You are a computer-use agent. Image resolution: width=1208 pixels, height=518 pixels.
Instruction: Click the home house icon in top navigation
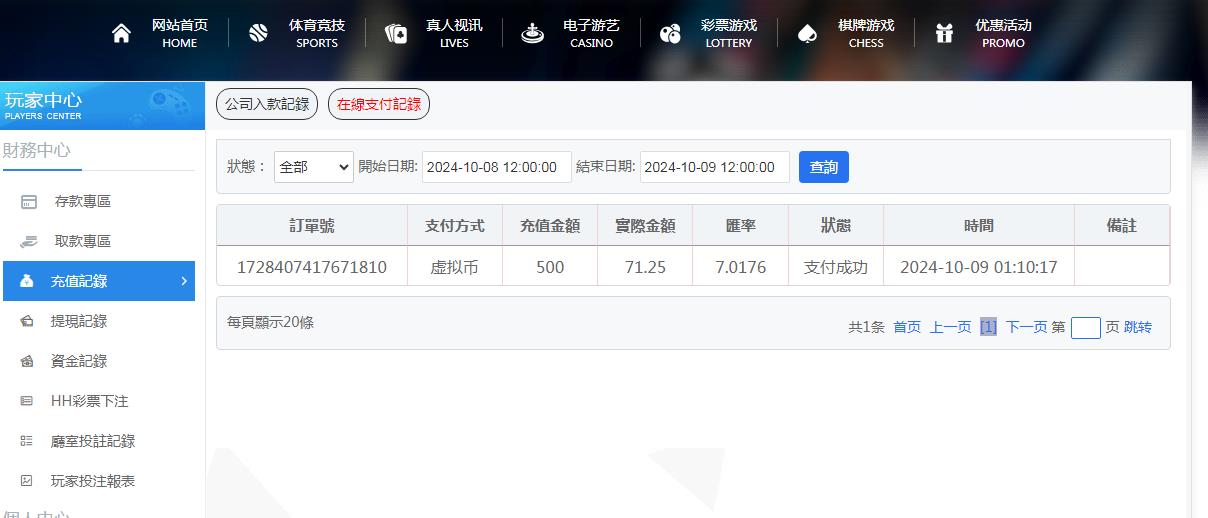[121, 34]
